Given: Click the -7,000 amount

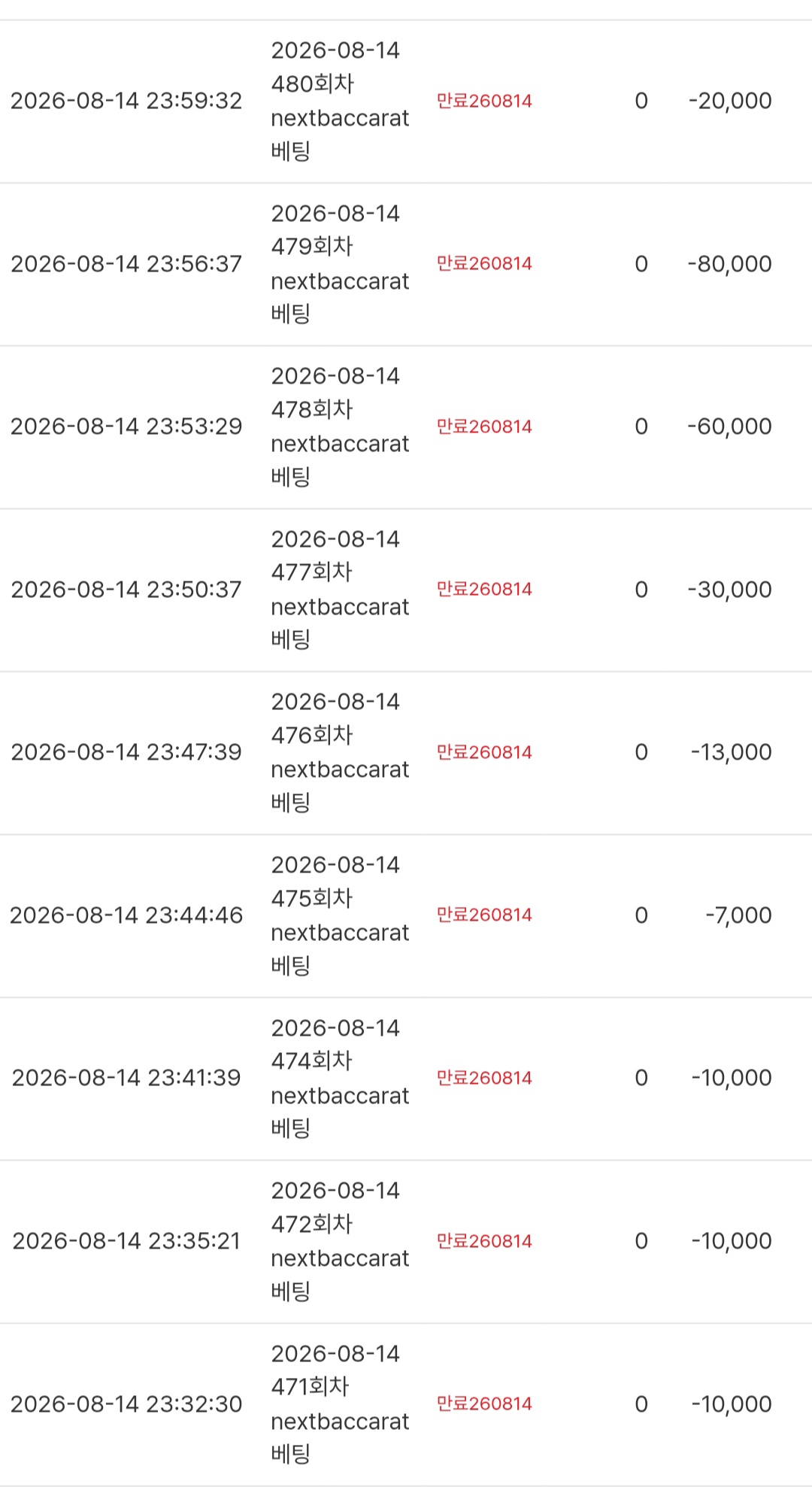Looking at the screenshot, I should [738, 915].
